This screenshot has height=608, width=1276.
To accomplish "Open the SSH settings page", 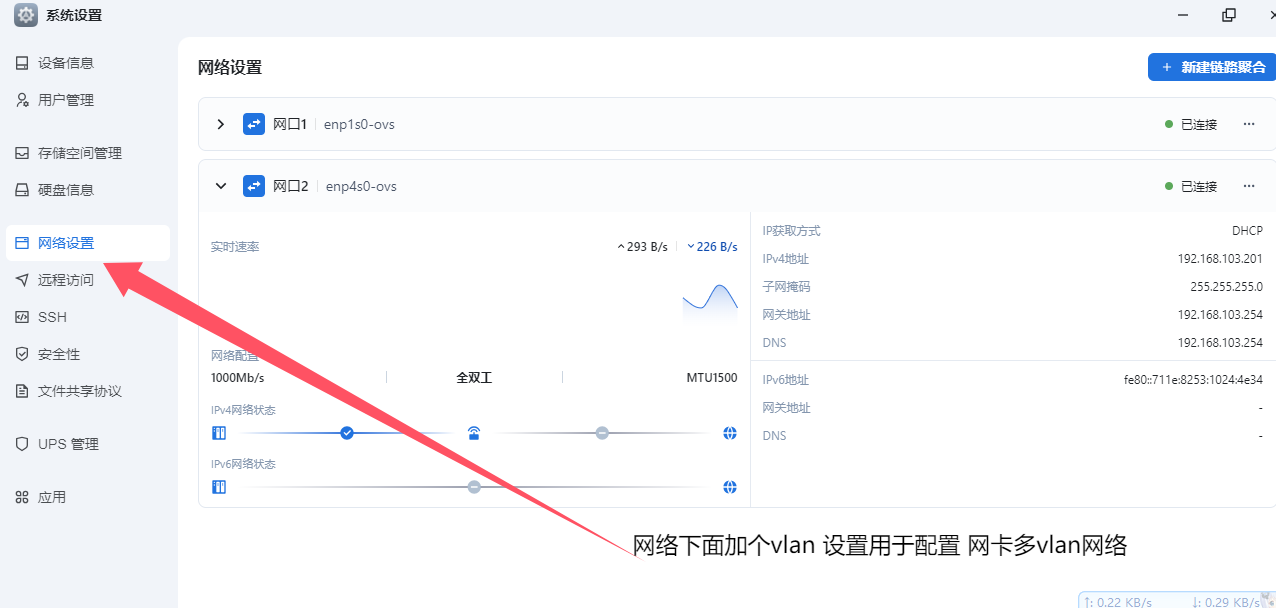I will (88, 317).
